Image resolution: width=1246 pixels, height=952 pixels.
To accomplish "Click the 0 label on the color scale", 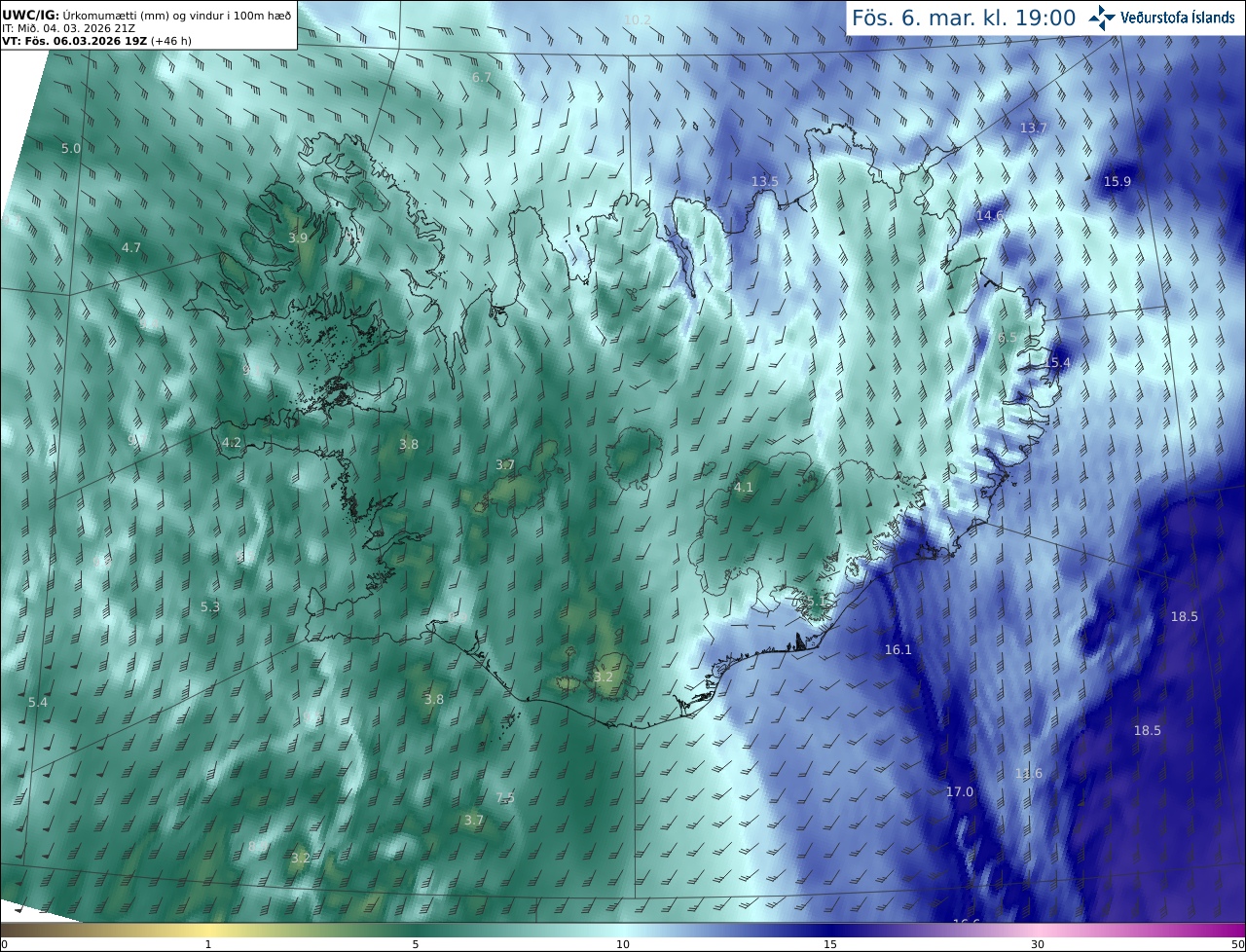I will (x=4, y=944).
